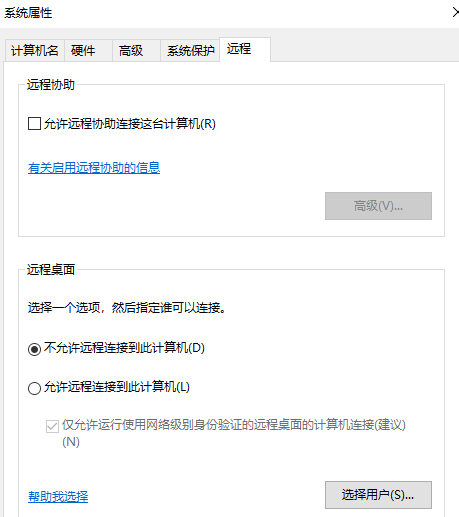The height and width of the screenshot is (517, 459).
Task: Go to the 系统保护 tab
Action: 190,51
